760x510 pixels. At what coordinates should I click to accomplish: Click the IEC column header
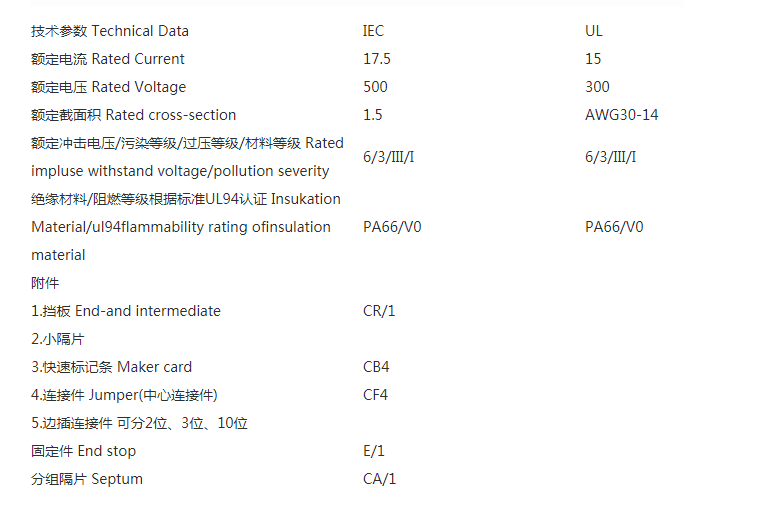tap(373, 31)
